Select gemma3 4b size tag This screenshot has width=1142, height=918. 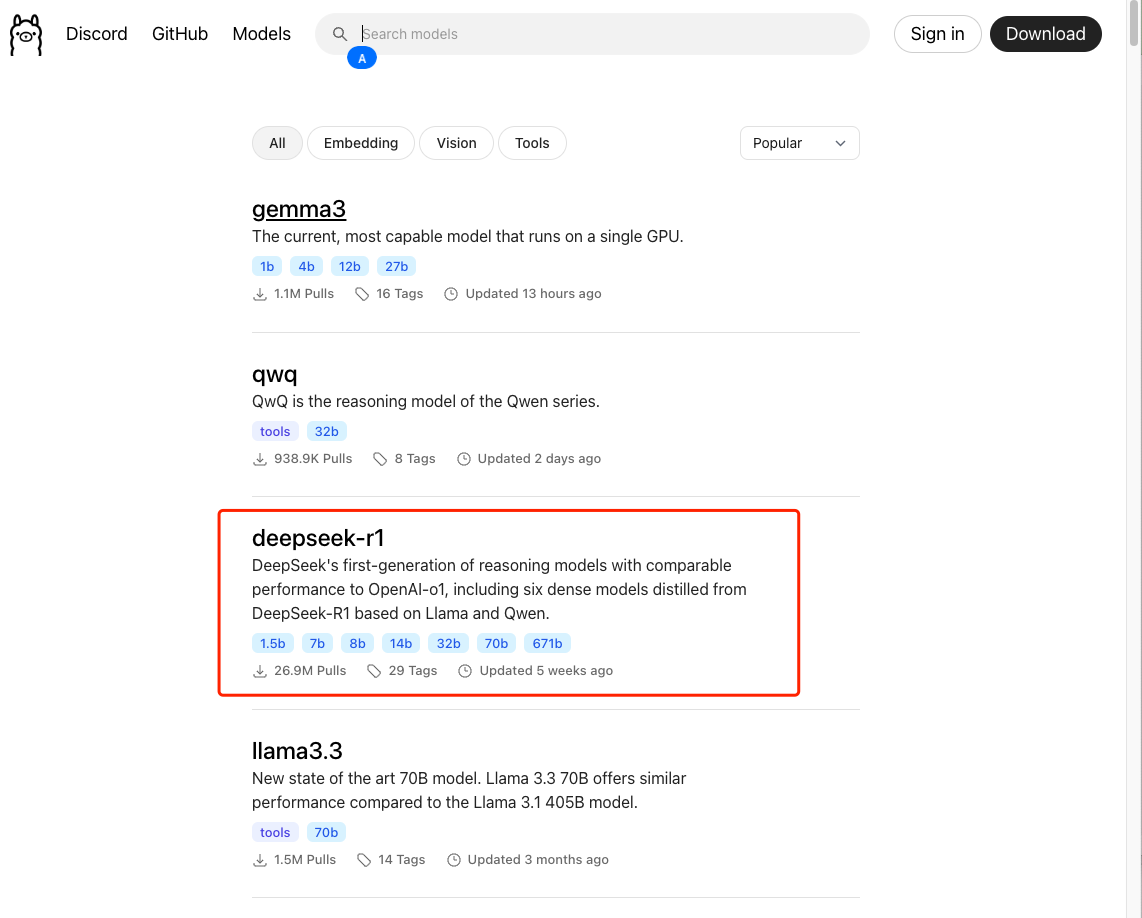point(307,267)
